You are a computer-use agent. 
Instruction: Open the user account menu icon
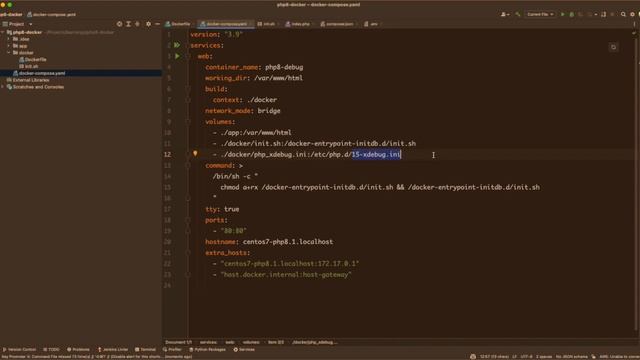pyautogui.click(x=505, y=14)
